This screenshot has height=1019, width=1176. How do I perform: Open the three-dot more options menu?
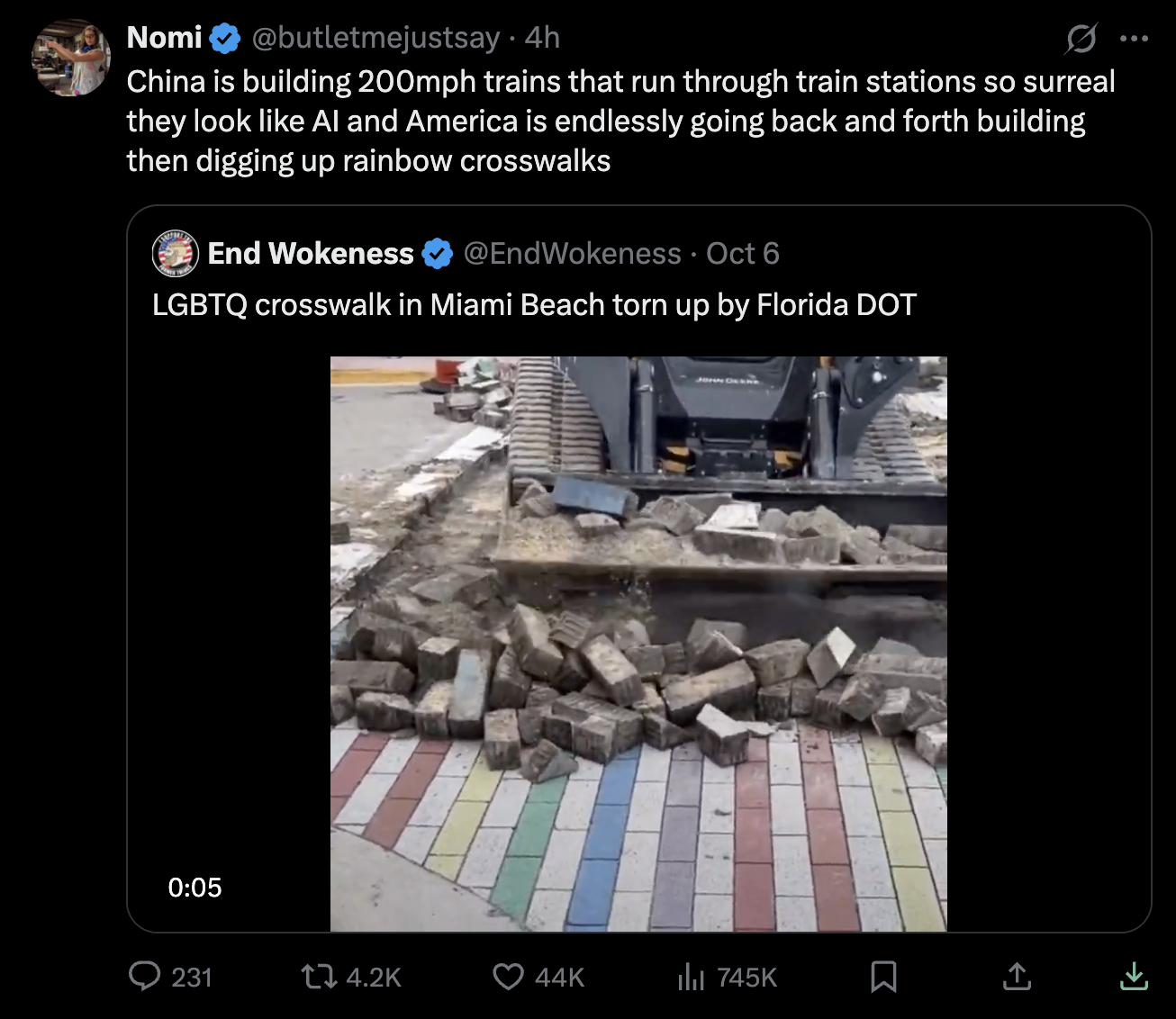1134,39
